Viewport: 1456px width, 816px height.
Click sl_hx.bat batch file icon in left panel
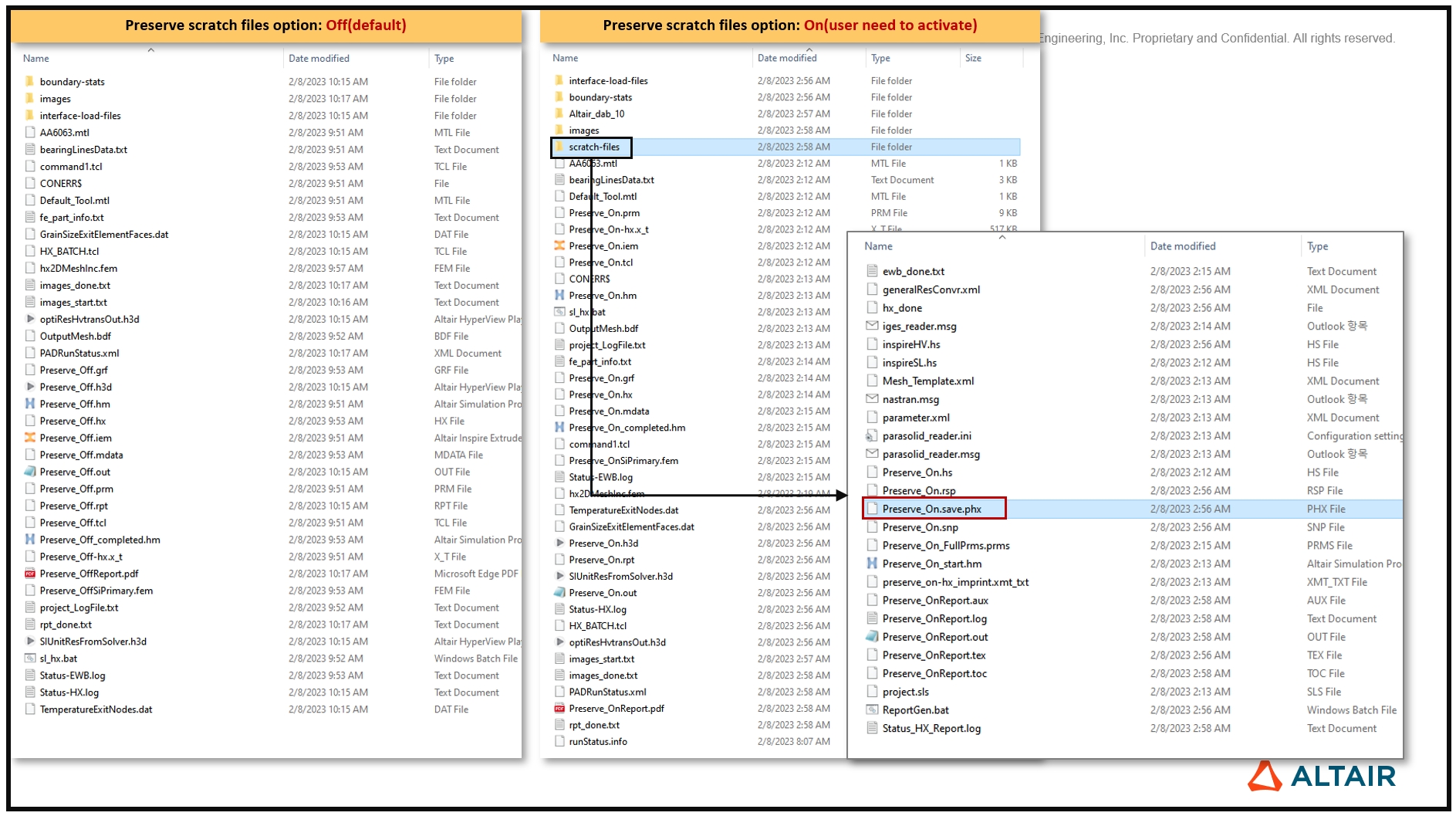pos(30,659)
